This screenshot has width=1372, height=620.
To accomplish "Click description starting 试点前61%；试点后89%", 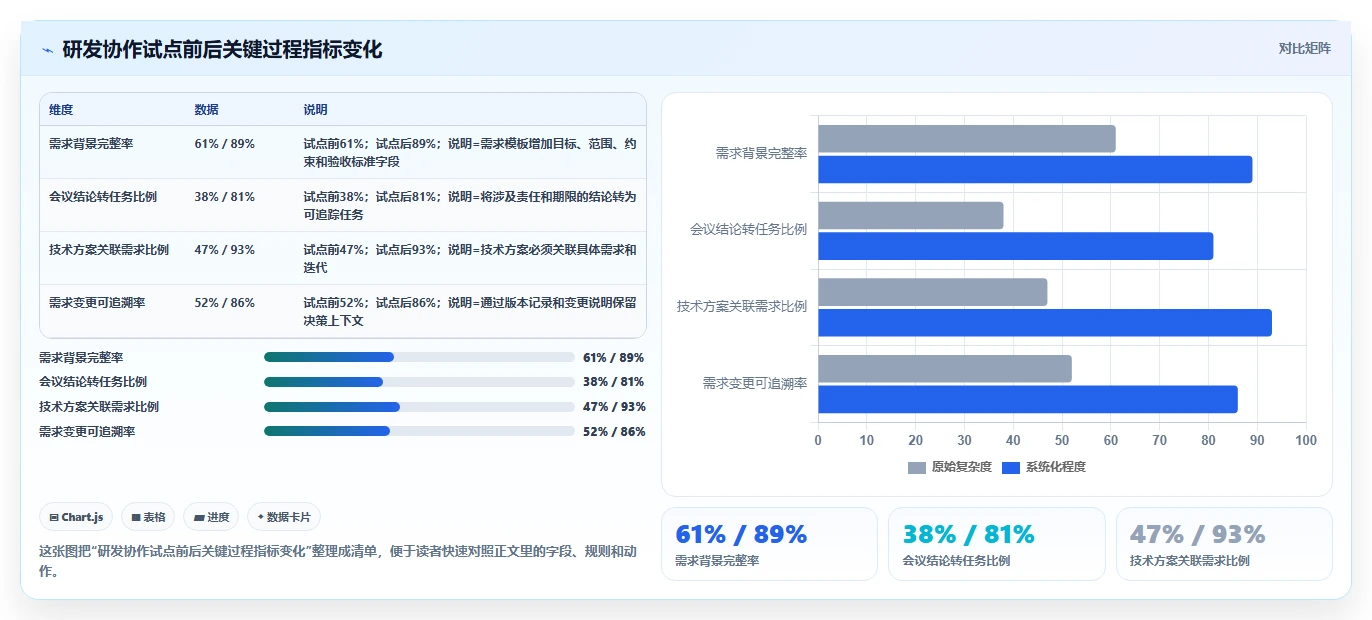I will [470, 152].
